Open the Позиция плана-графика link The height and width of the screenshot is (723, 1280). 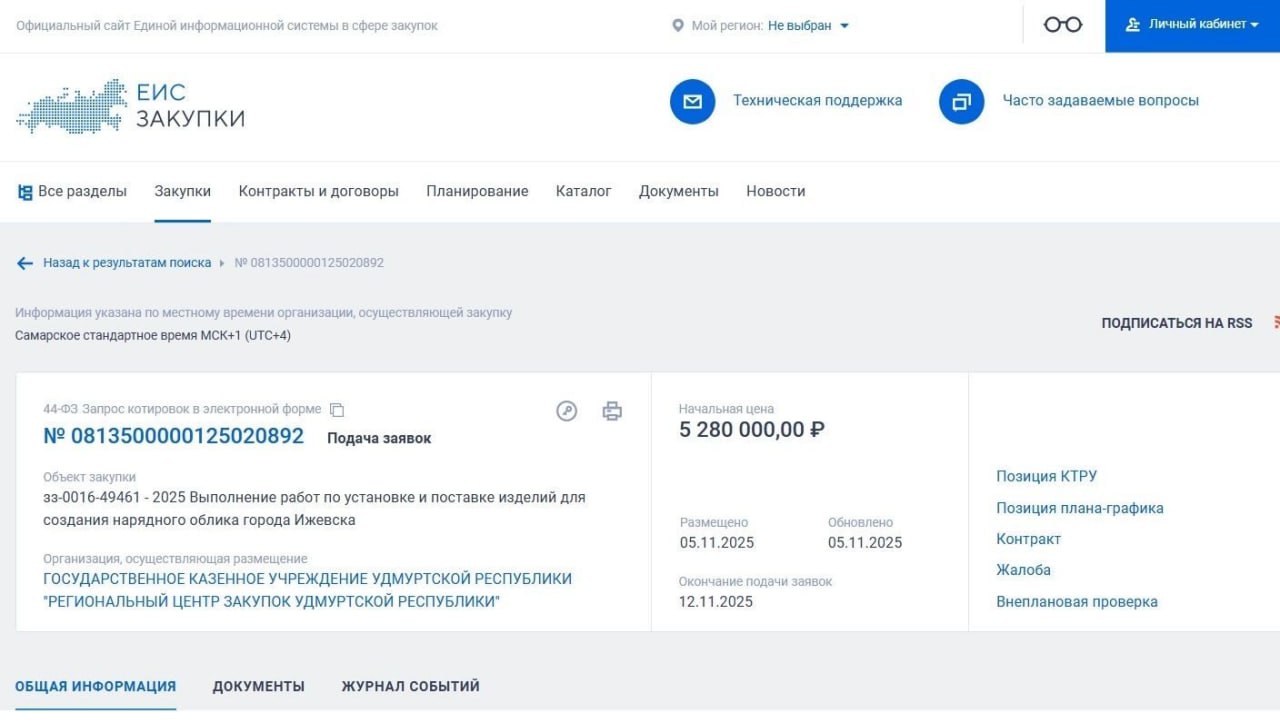point(1079,508)
